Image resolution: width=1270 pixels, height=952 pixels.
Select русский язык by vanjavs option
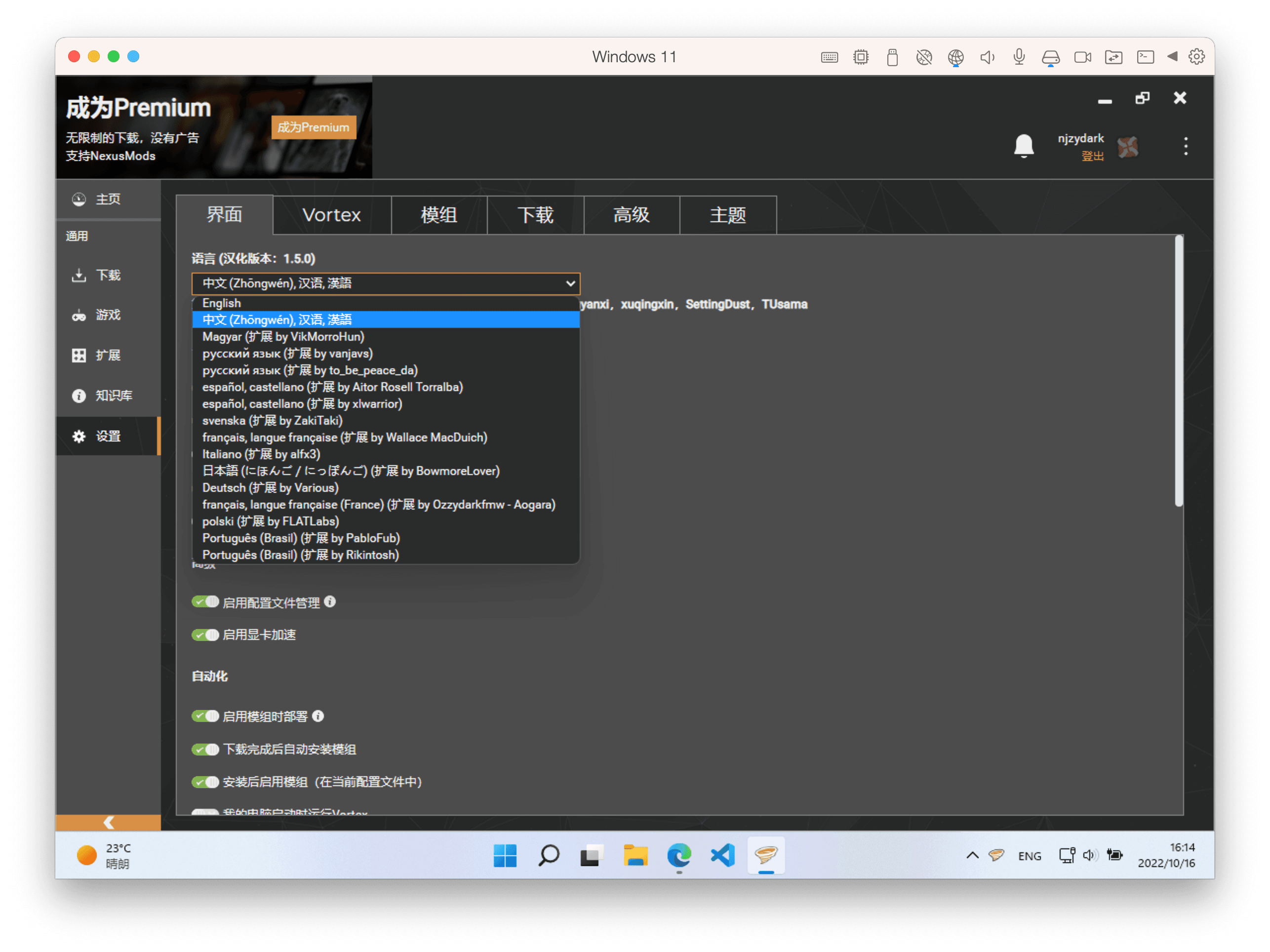(386, 353)
